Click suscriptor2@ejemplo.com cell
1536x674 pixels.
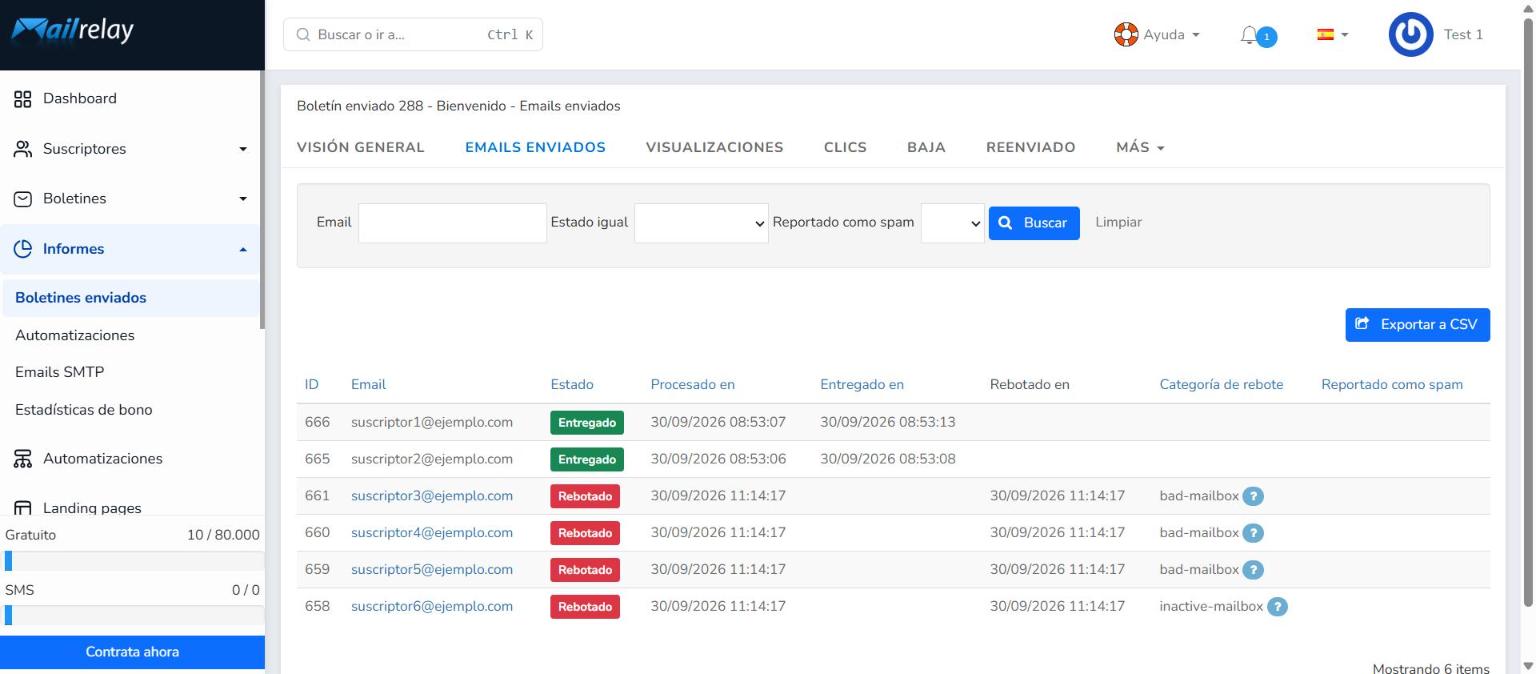pyautogui.click(x=432, y=459)
